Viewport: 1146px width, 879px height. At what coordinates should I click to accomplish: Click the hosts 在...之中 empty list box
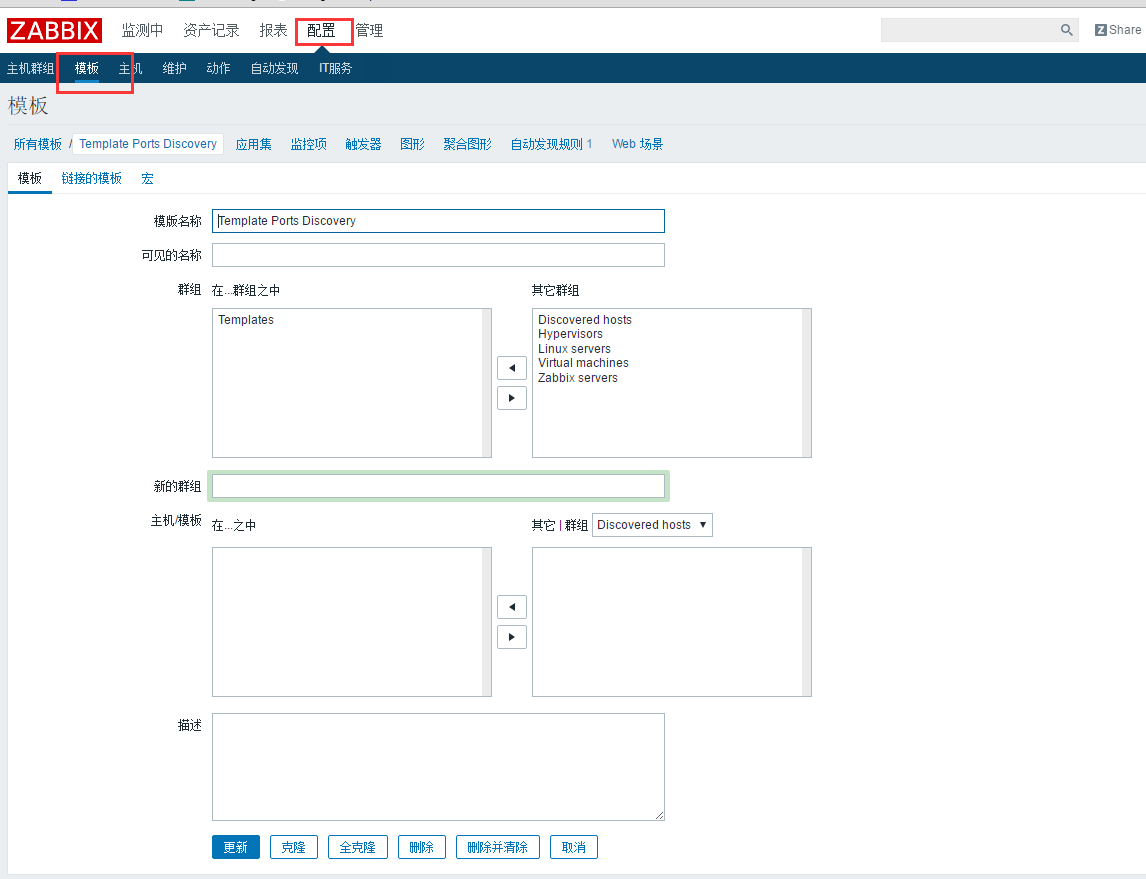pos(352,622)
